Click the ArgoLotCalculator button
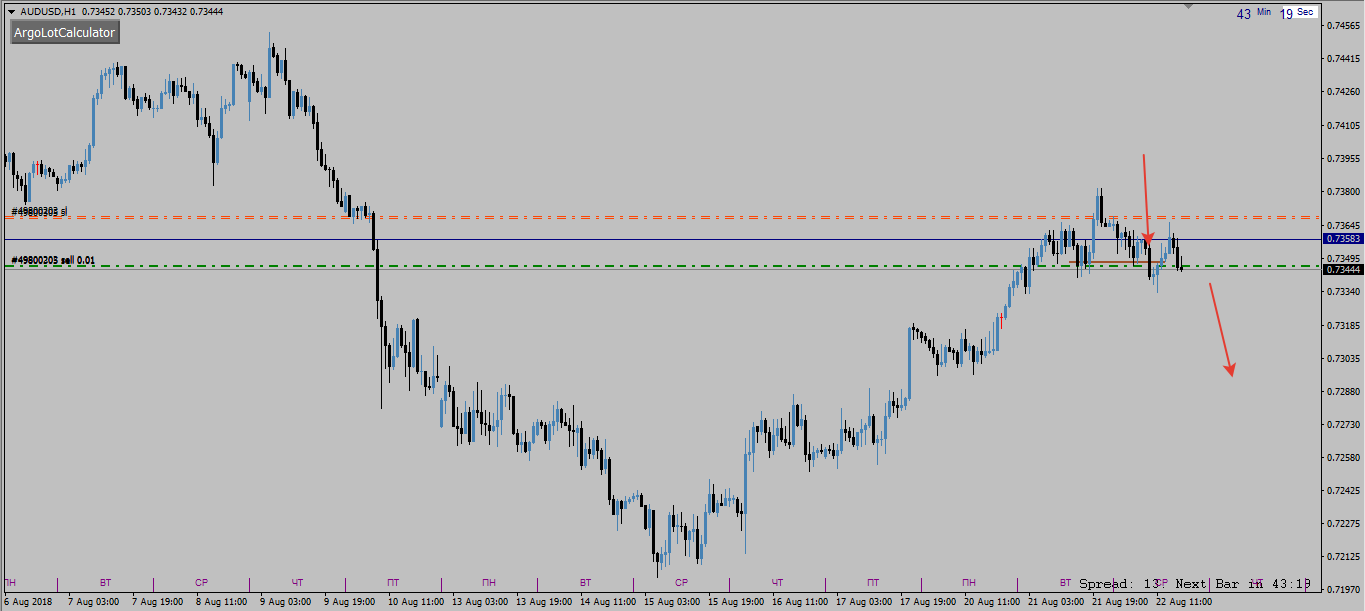Image resolution: width=1365 pixels, height=611 pixels. [65, 33]
